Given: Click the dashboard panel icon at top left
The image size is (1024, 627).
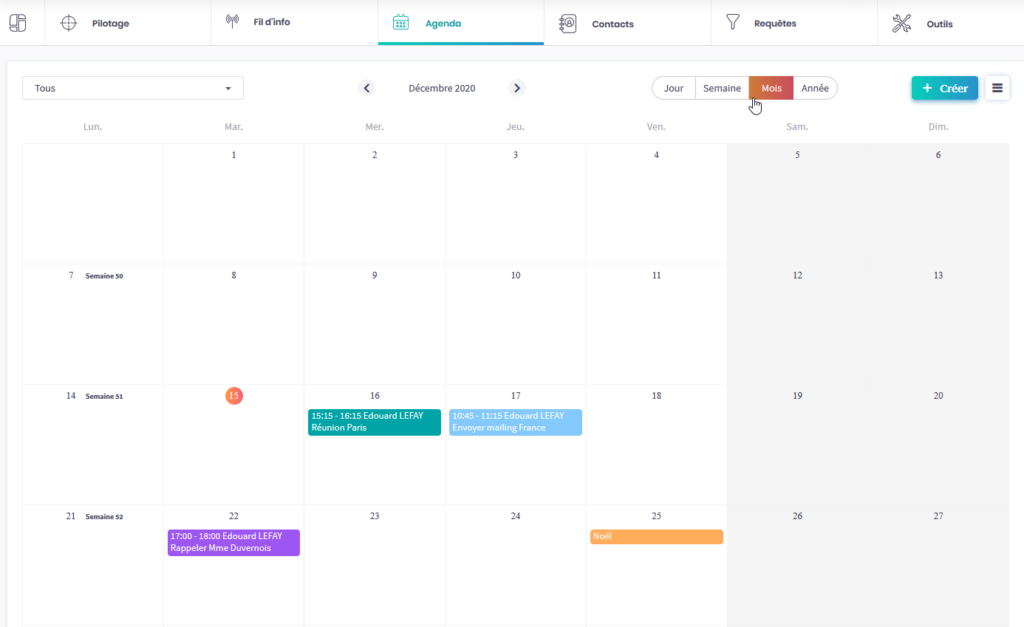Looking at the screenshot, I should click(18, 23).
